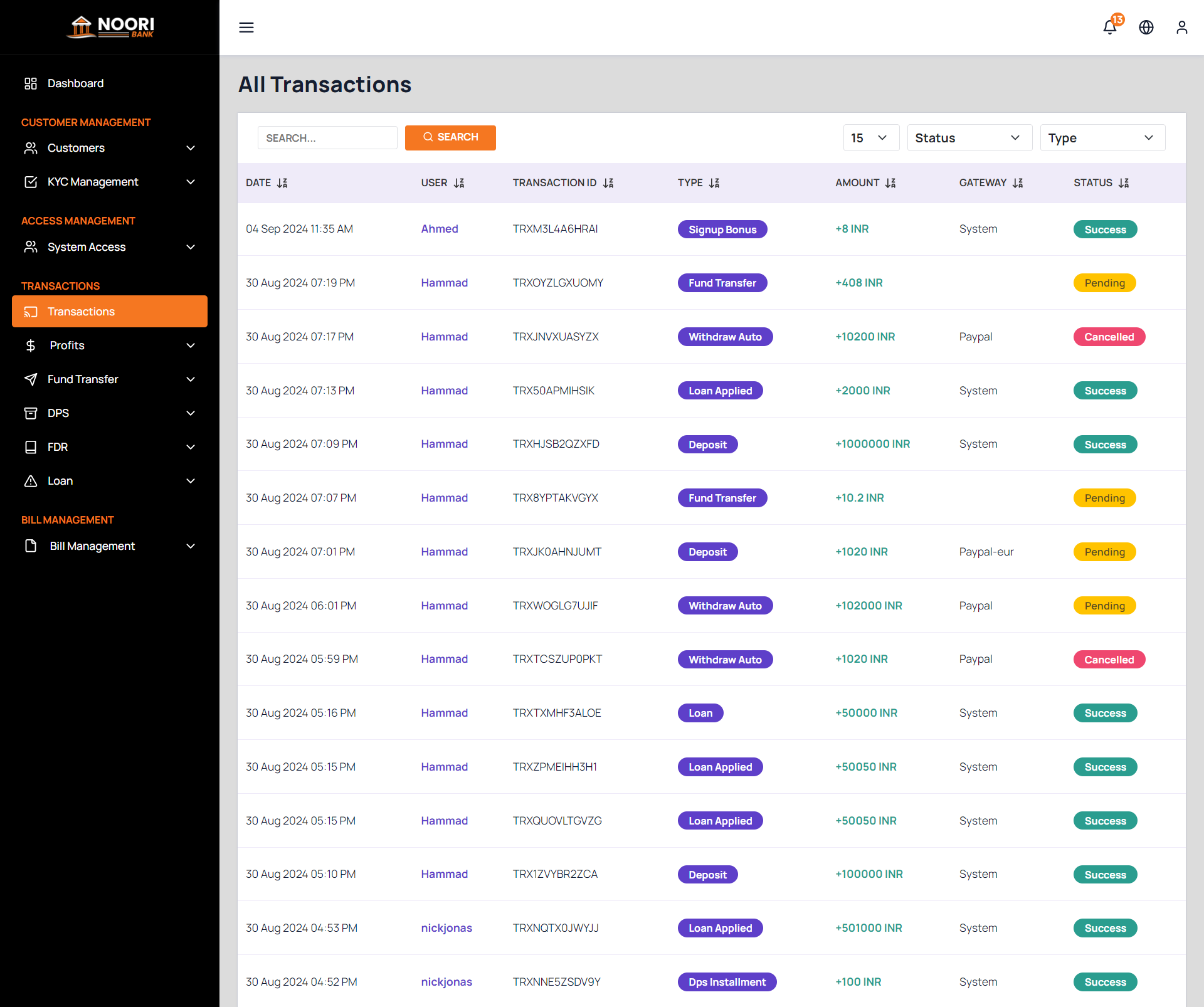Image resolution: width=1204 pixels, height=1007 pixels.
Task: Sort by User column sort icon
Action: pyautogui.click(x=459, y=183)
